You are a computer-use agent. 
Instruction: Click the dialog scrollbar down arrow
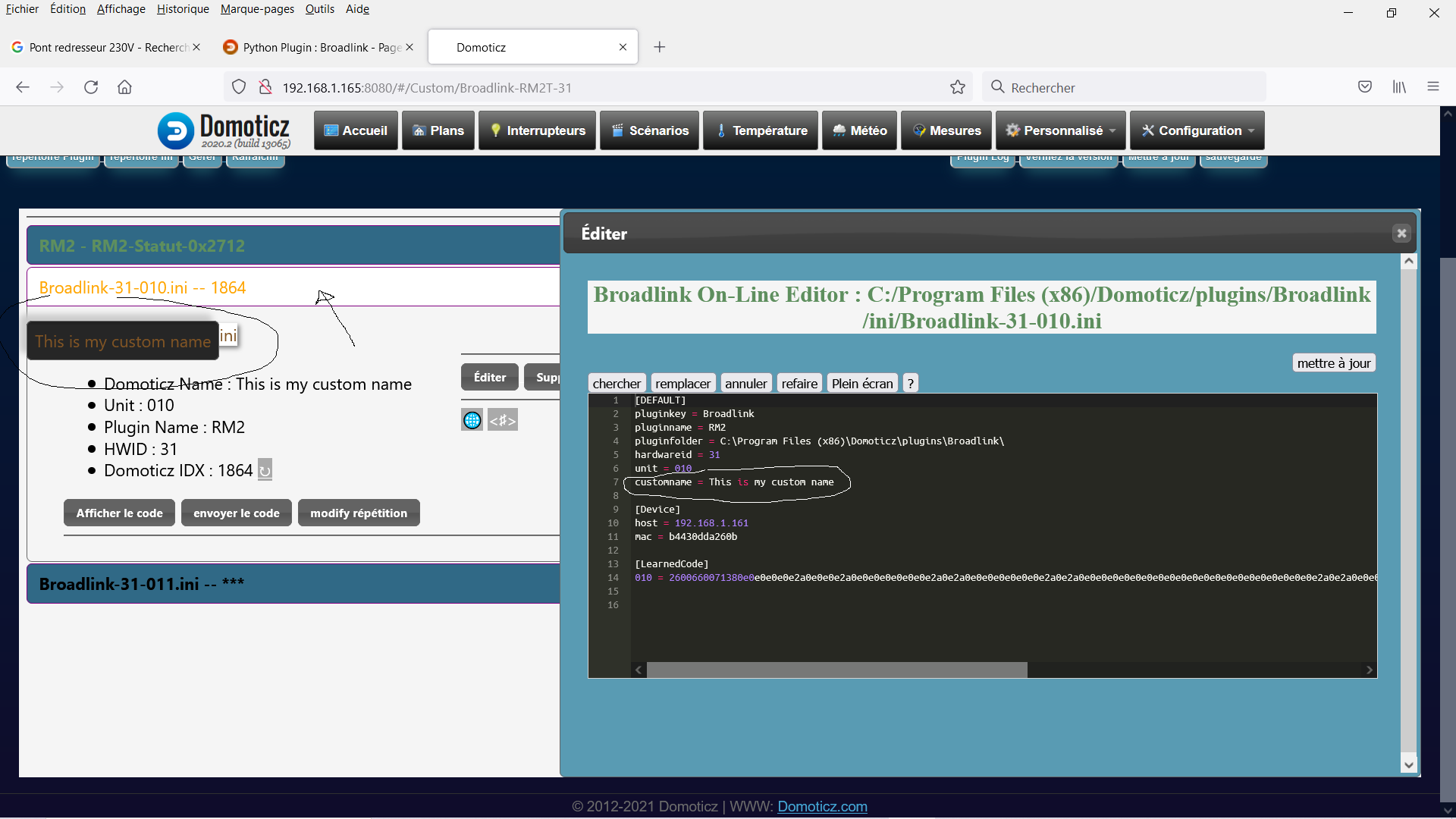(x=1409, y=765)
